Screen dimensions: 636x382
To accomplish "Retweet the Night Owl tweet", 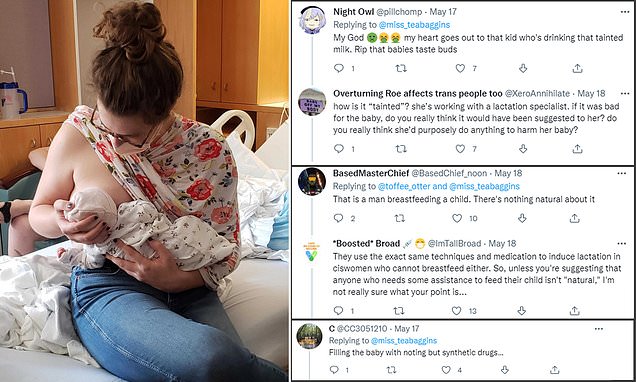I will pyautogui.click(x=401, y=68).
